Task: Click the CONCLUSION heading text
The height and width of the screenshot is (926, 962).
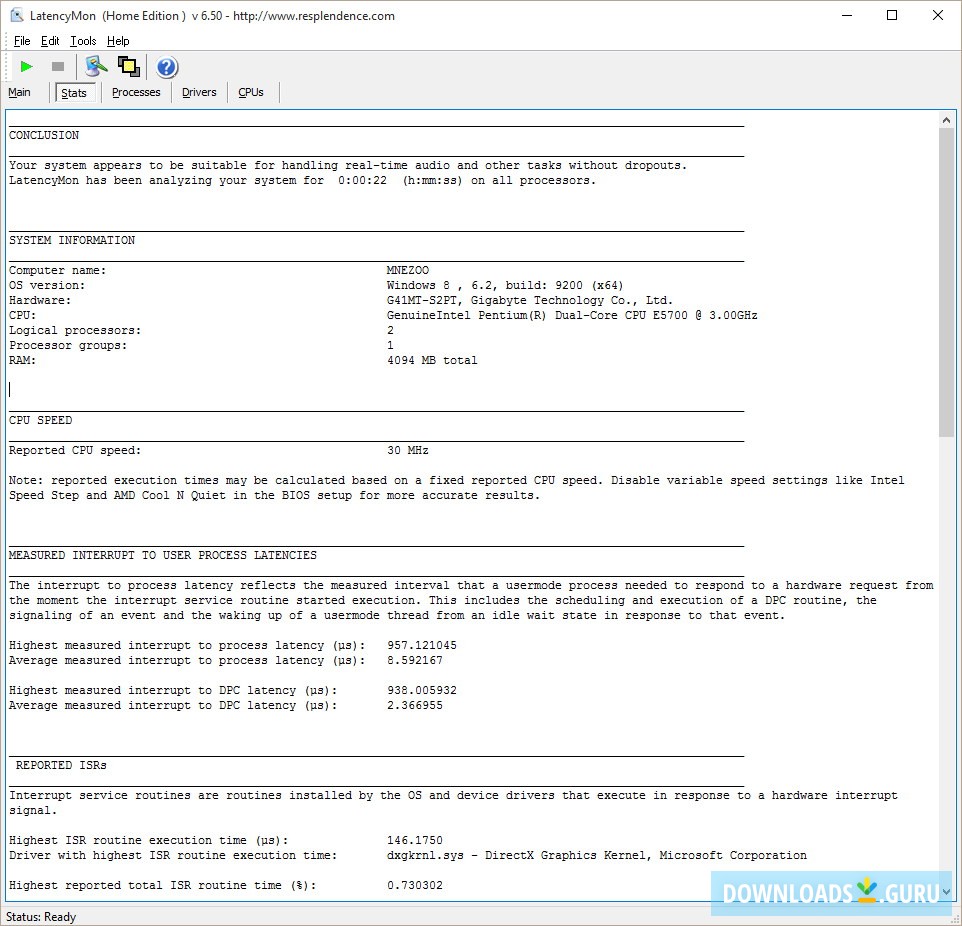Action: click(44, 135)
